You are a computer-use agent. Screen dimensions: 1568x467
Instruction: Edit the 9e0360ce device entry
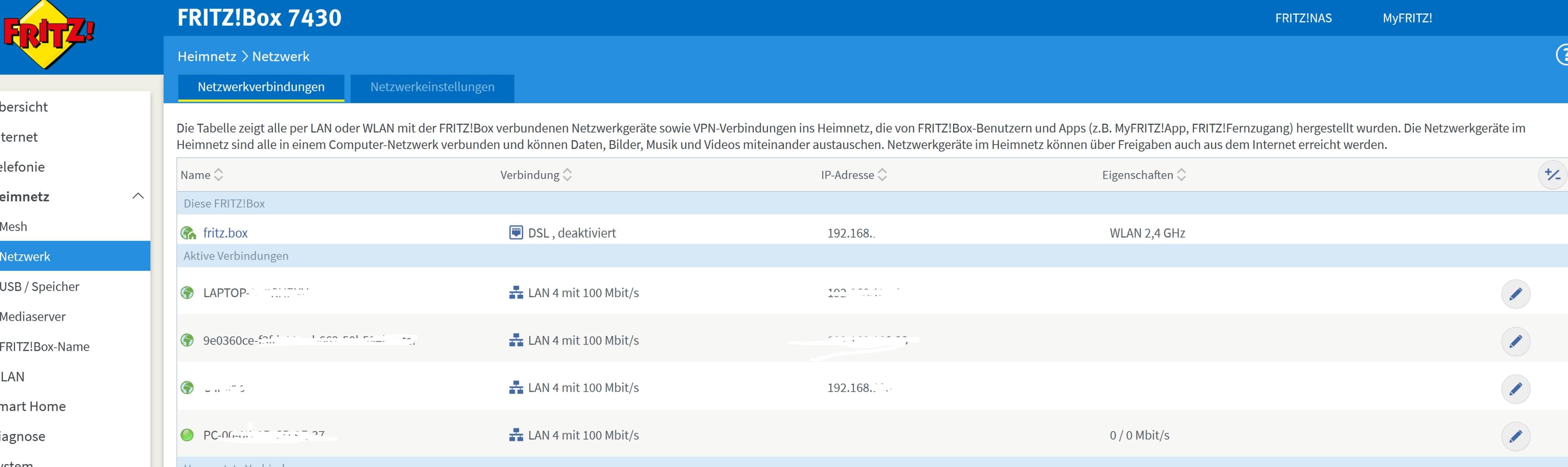tap(1515, 342)
